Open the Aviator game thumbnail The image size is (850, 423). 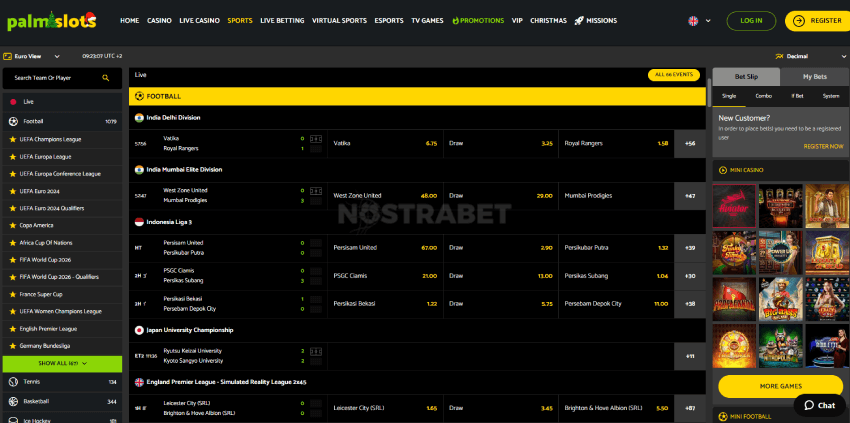[x=734, y=206]
